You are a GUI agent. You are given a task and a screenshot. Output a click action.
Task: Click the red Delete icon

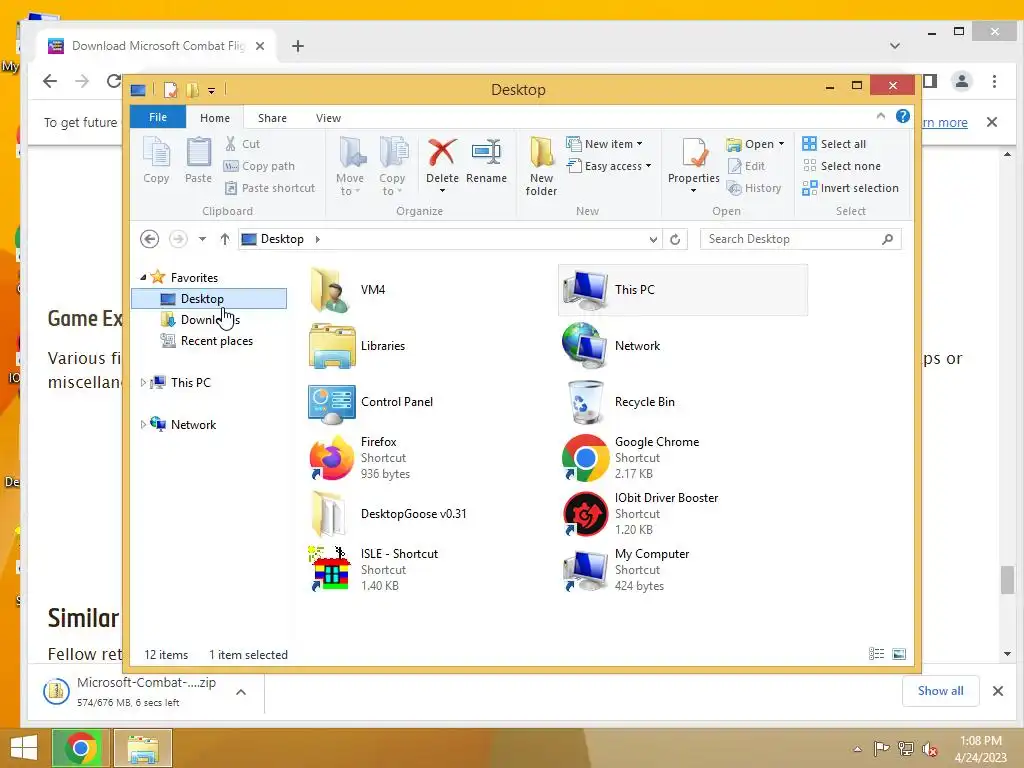tap(442, 152)
